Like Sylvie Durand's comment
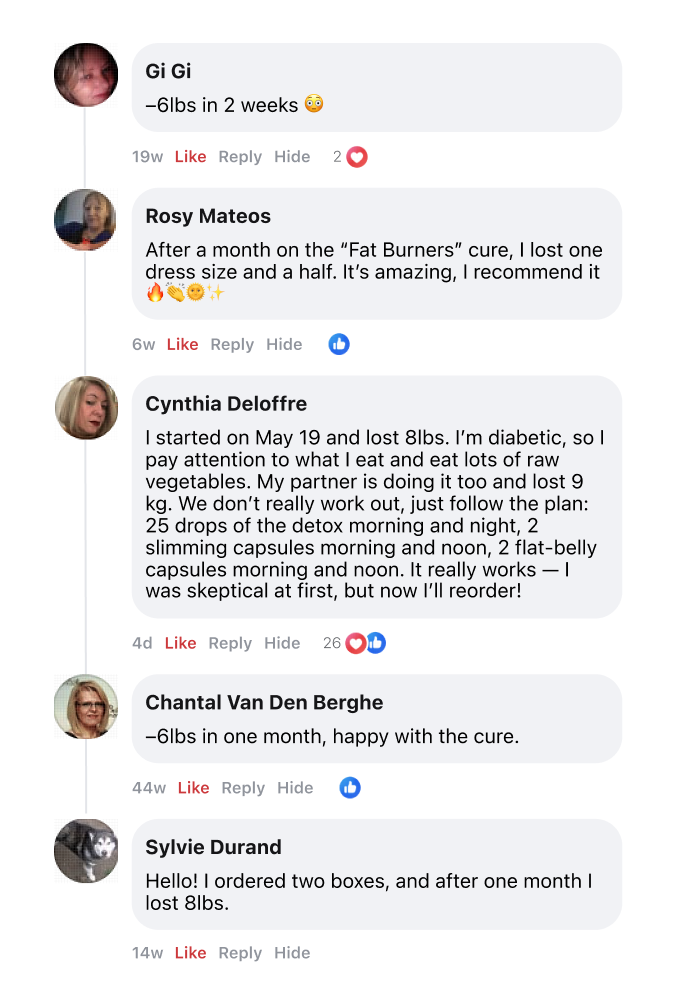677x1006 pixels. tap(190, 953)
